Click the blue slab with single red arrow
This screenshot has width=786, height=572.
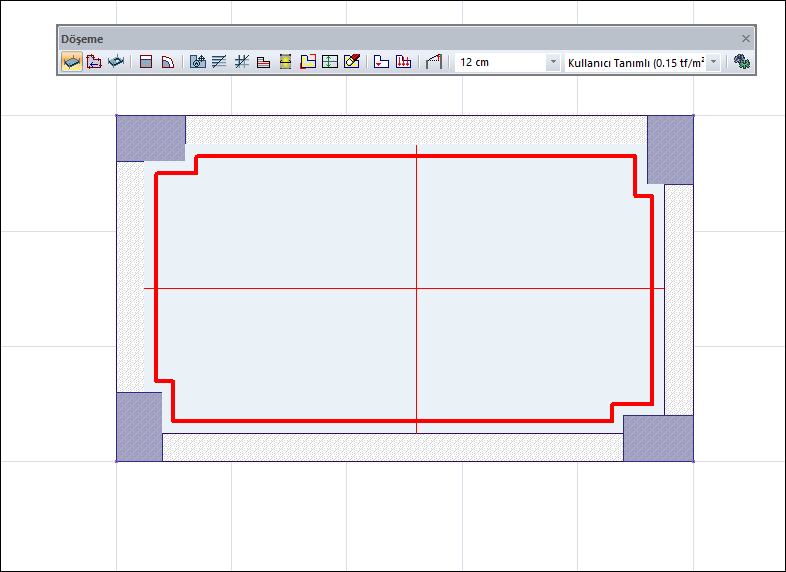381,62
